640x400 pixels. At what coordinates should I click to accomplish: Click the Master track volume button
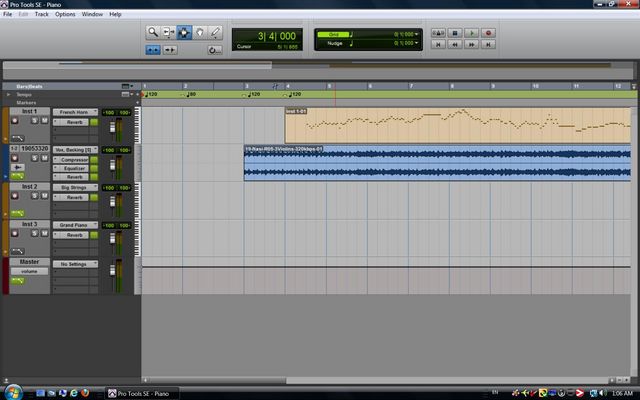(30, 271)
